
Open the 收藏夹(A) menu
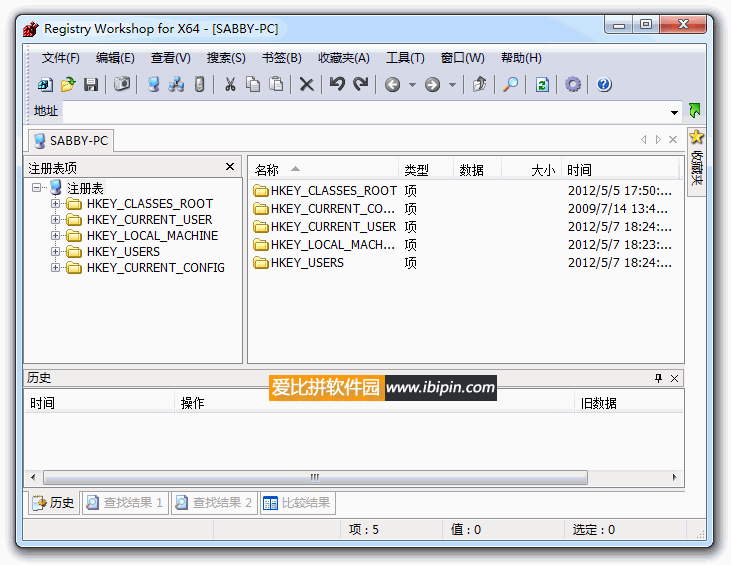(x=344, y=58)
